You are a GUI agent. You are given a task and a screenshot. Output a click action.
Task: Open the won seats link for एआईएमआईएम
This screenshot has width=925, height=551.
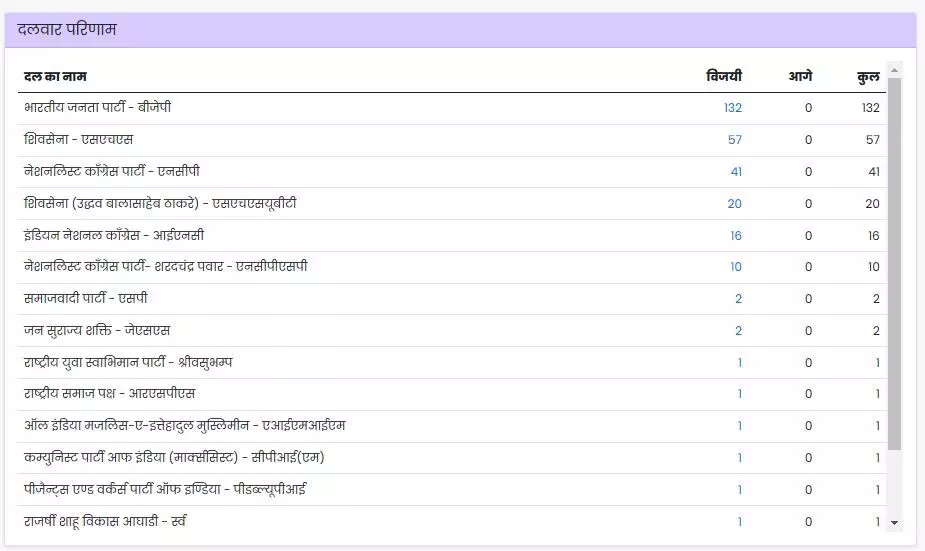tap(740, 425)
